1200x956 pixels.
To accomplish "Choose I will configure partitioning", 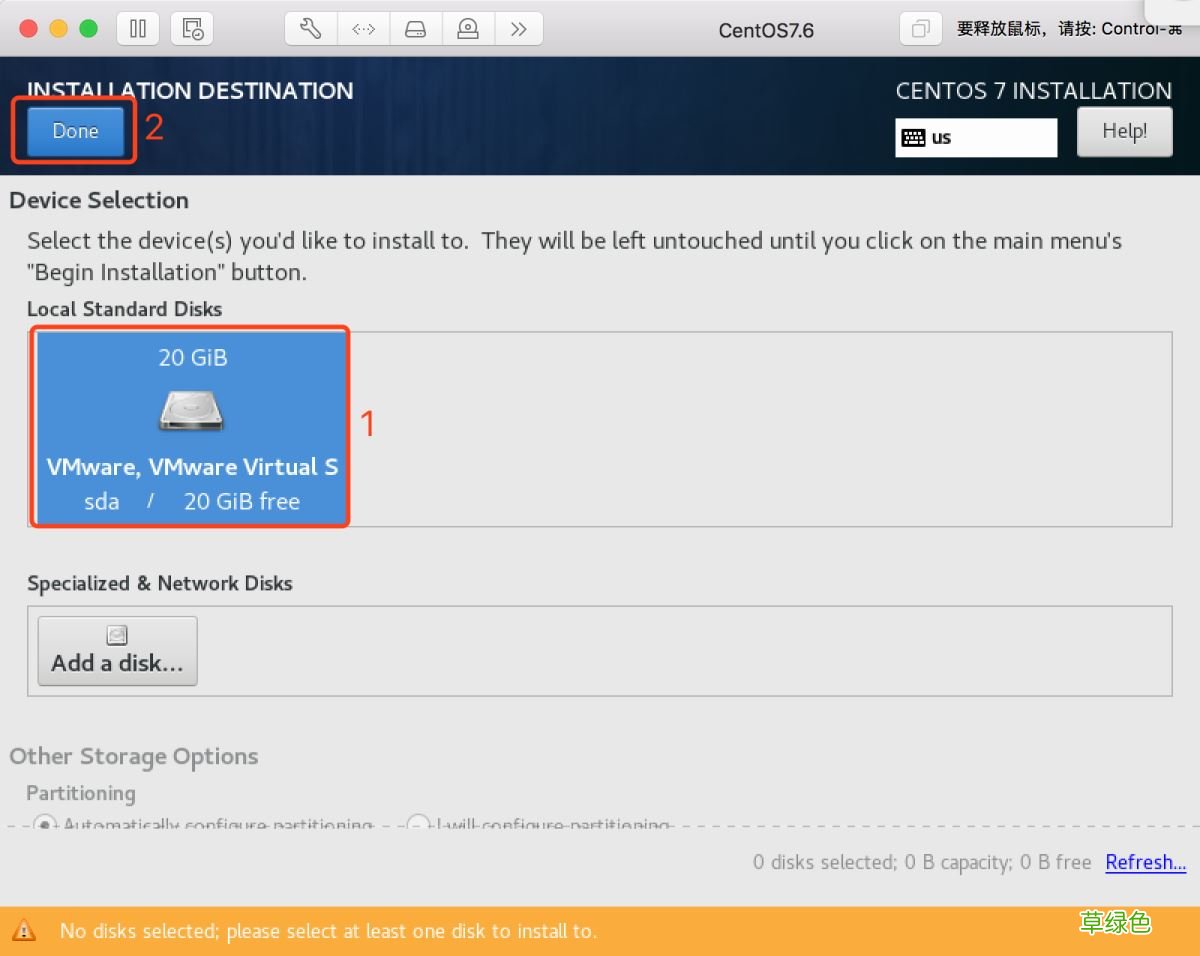I will pos(417,823).
